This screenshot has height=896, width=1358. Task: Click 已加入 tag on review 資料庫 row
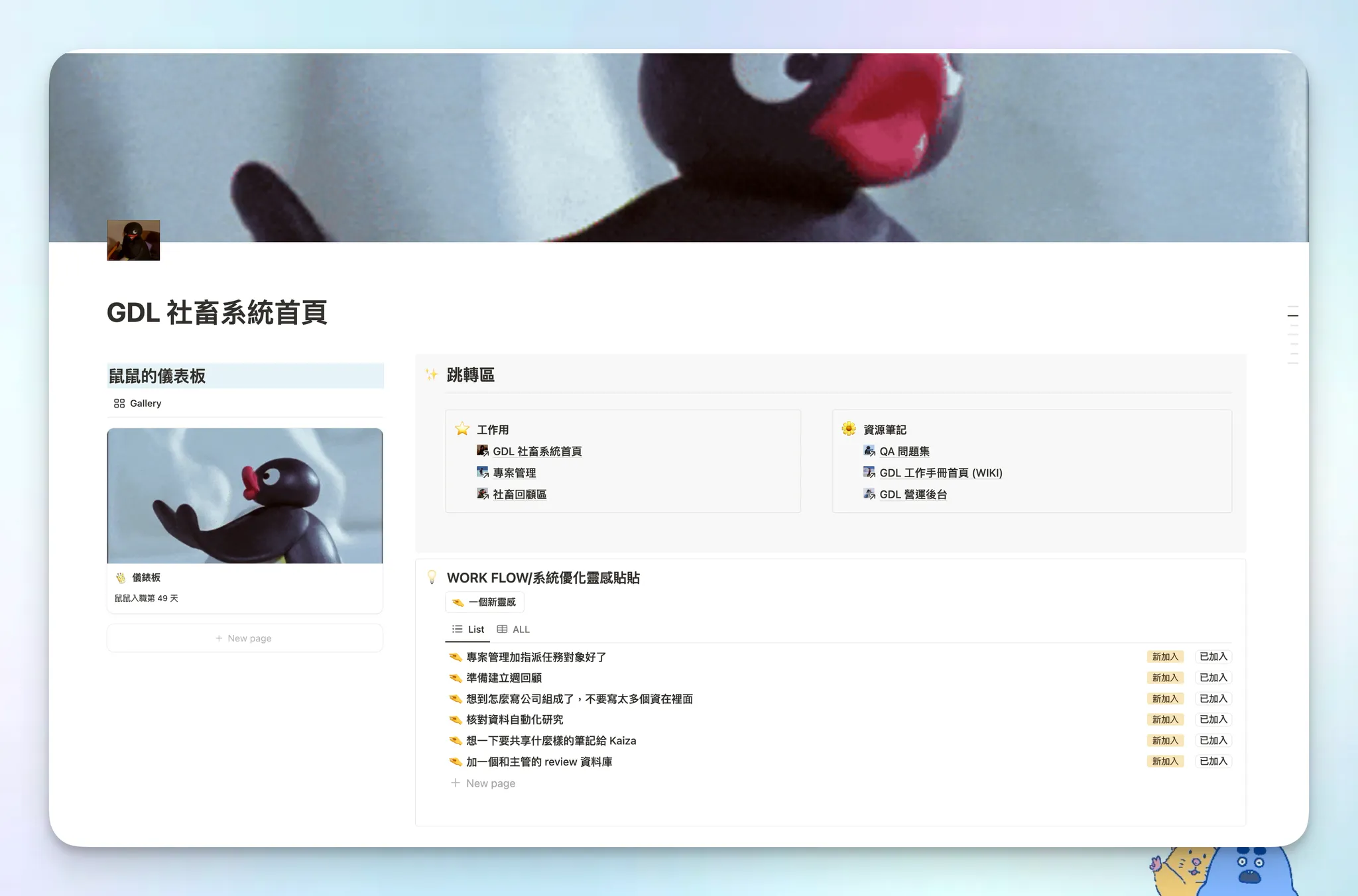tap(1213, 761)
